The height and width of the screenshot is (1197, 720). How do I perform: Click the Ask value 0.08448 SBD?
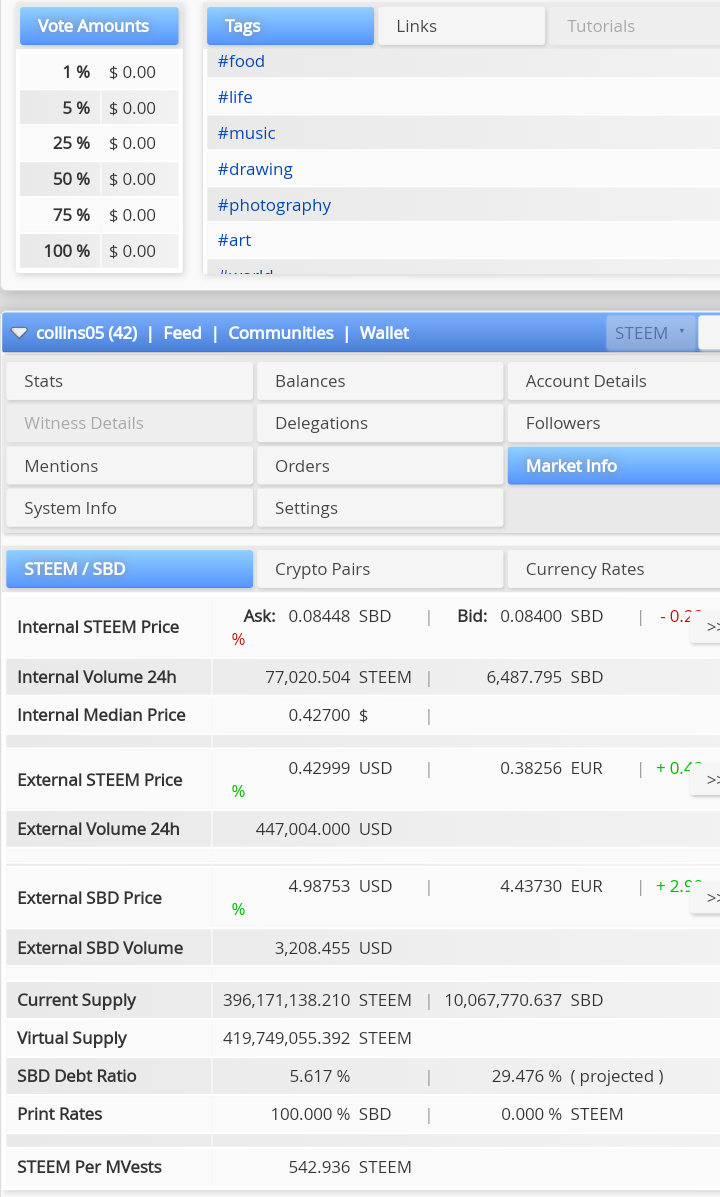pyautogui.click(x=340, y=616)
